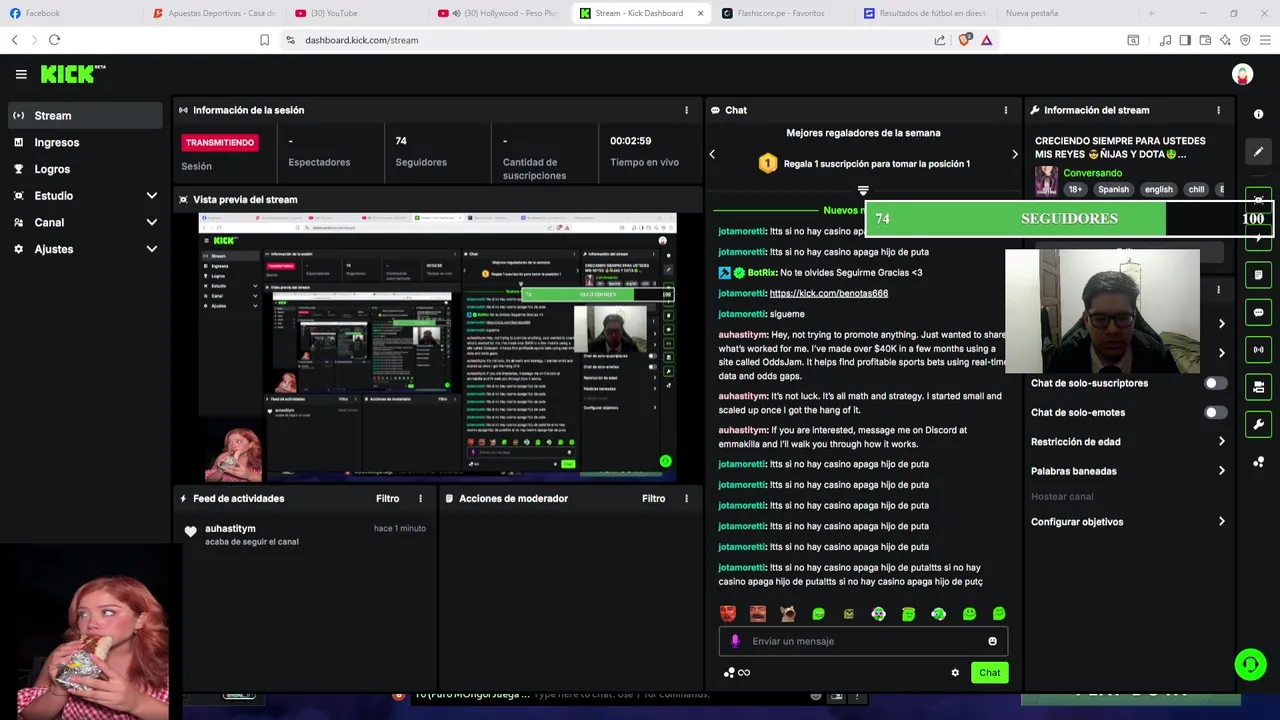
Task: Expand the Estudio sidebar section
Action: tap(84, 196)
